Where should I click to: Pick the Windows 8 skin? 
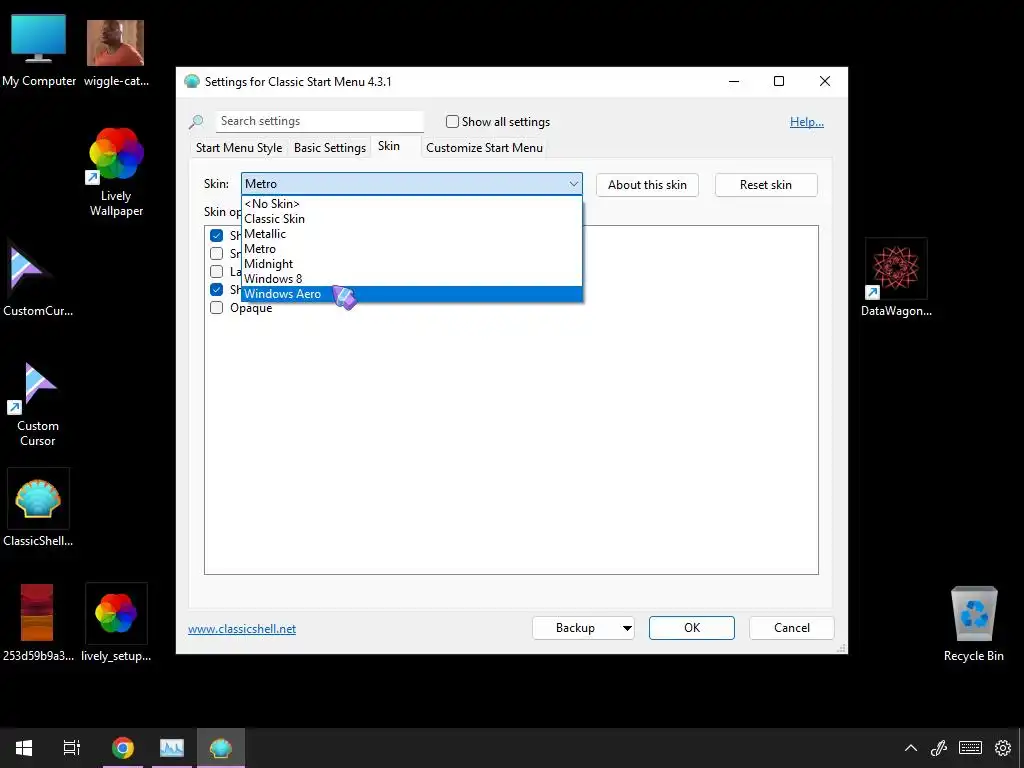(x=411, y=279)
